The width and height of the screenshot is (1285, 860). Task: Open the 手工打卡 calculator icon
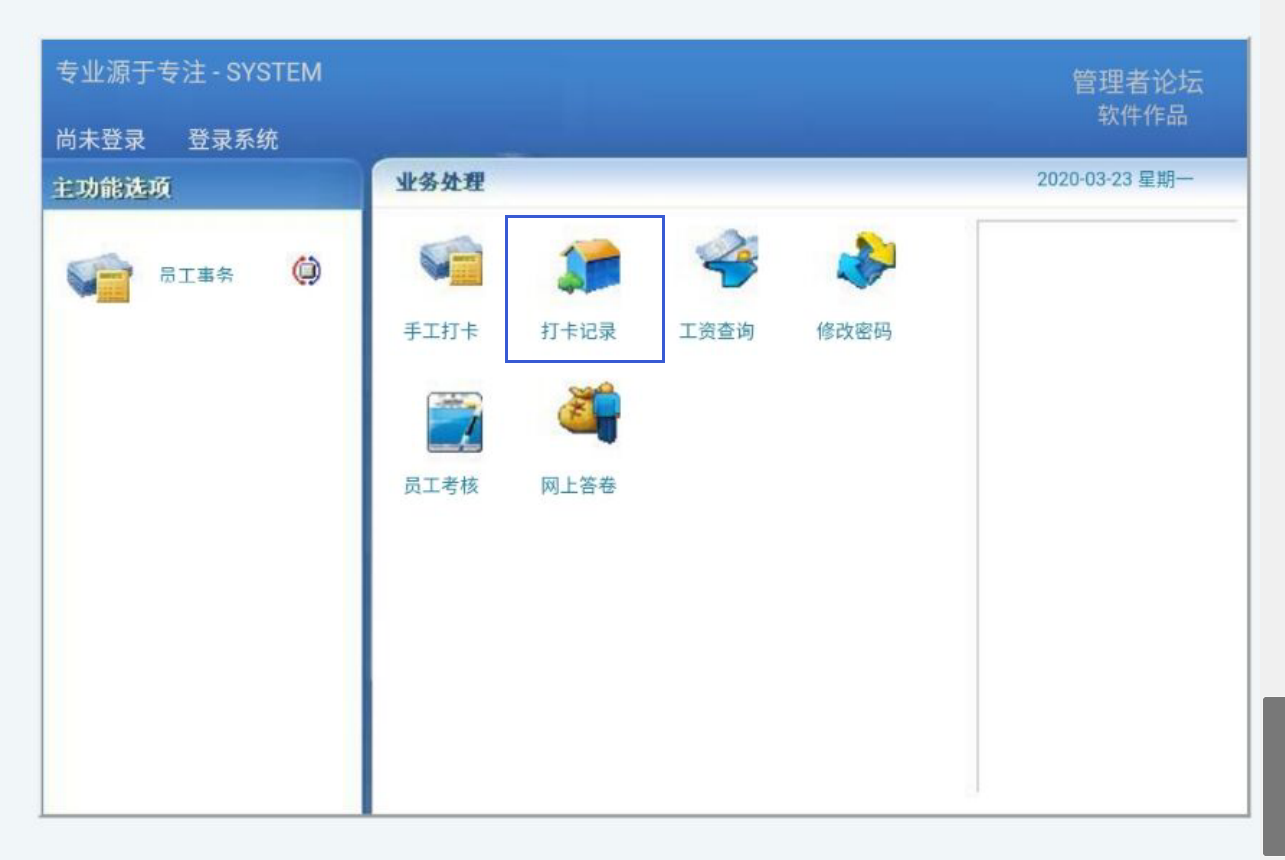[451, 264]
